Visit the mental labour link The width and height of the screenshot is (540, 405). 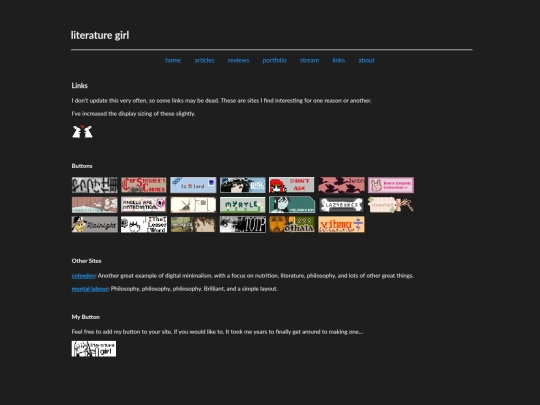(x=90, y=289)
